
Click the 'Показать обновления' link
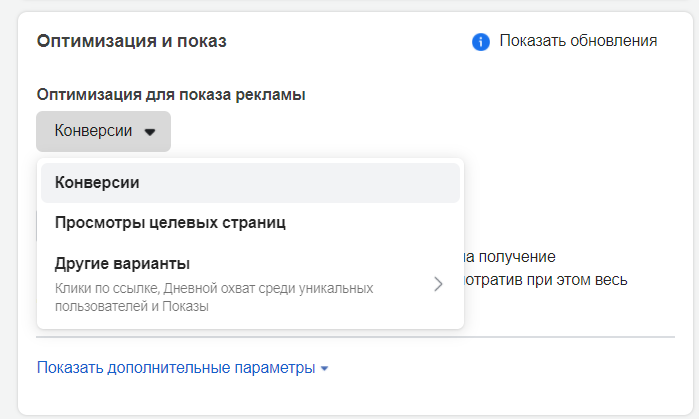[x=578, y=41]
